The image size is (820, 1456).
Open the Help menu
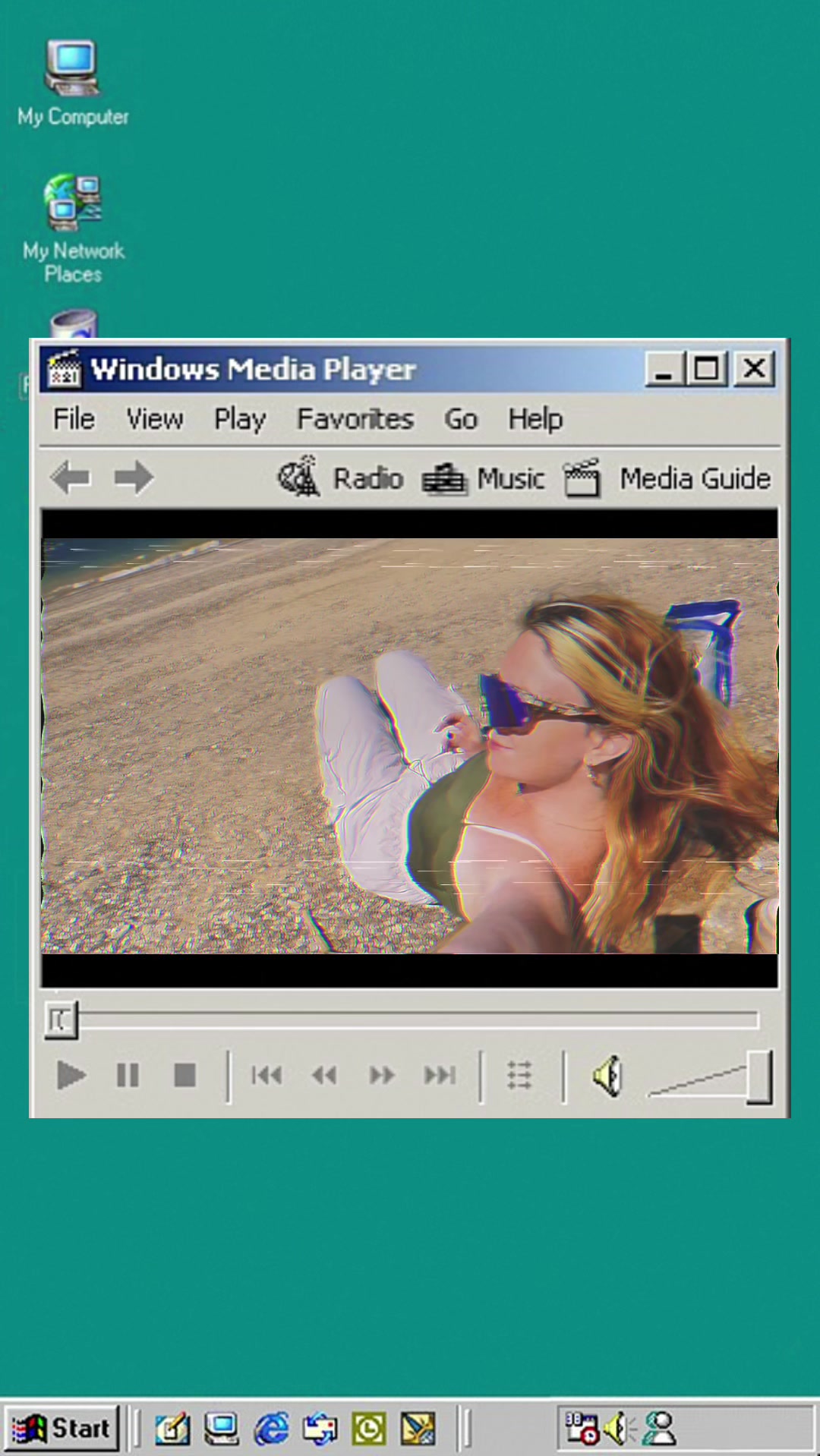click(535, 419)
